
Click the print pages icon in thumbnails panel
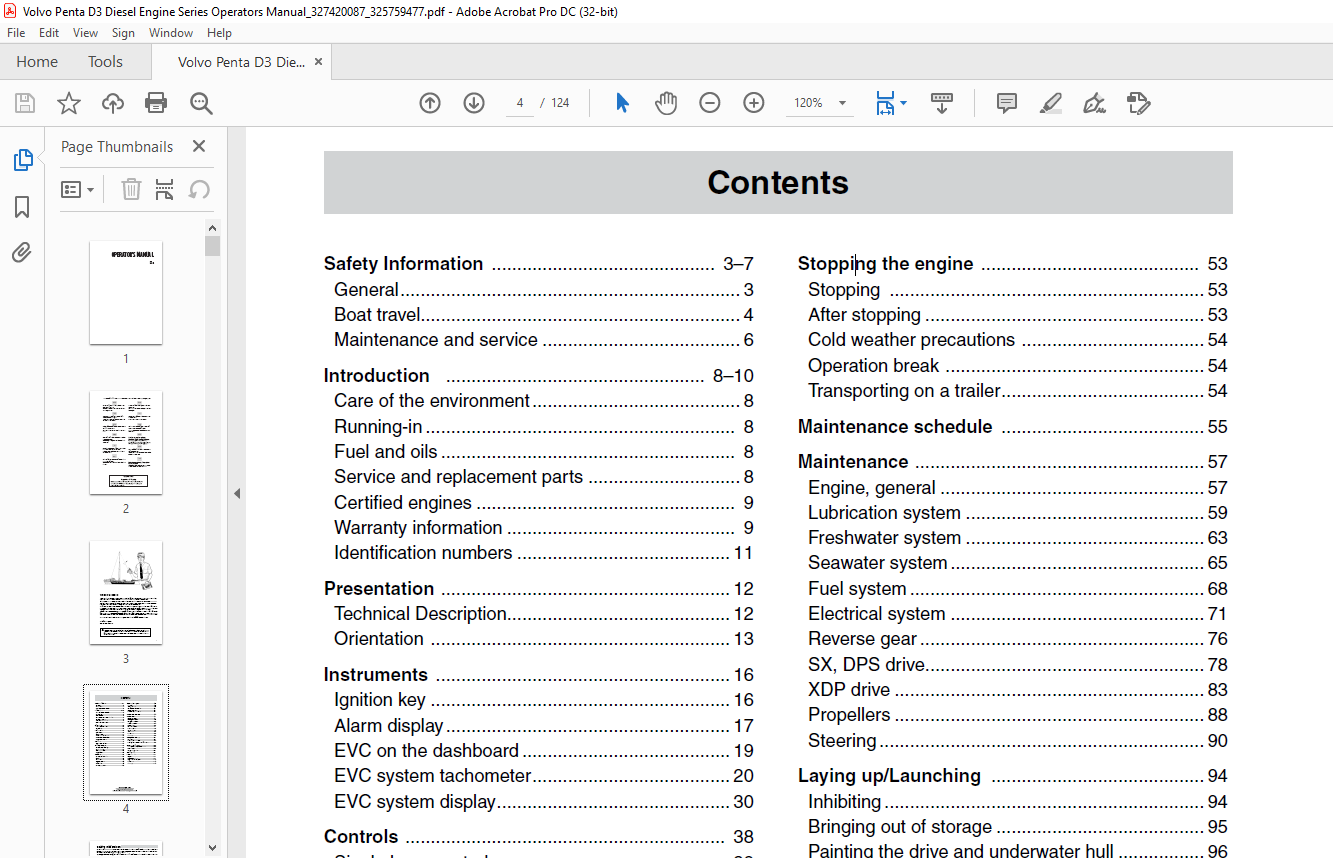click(x=165, y=189)
